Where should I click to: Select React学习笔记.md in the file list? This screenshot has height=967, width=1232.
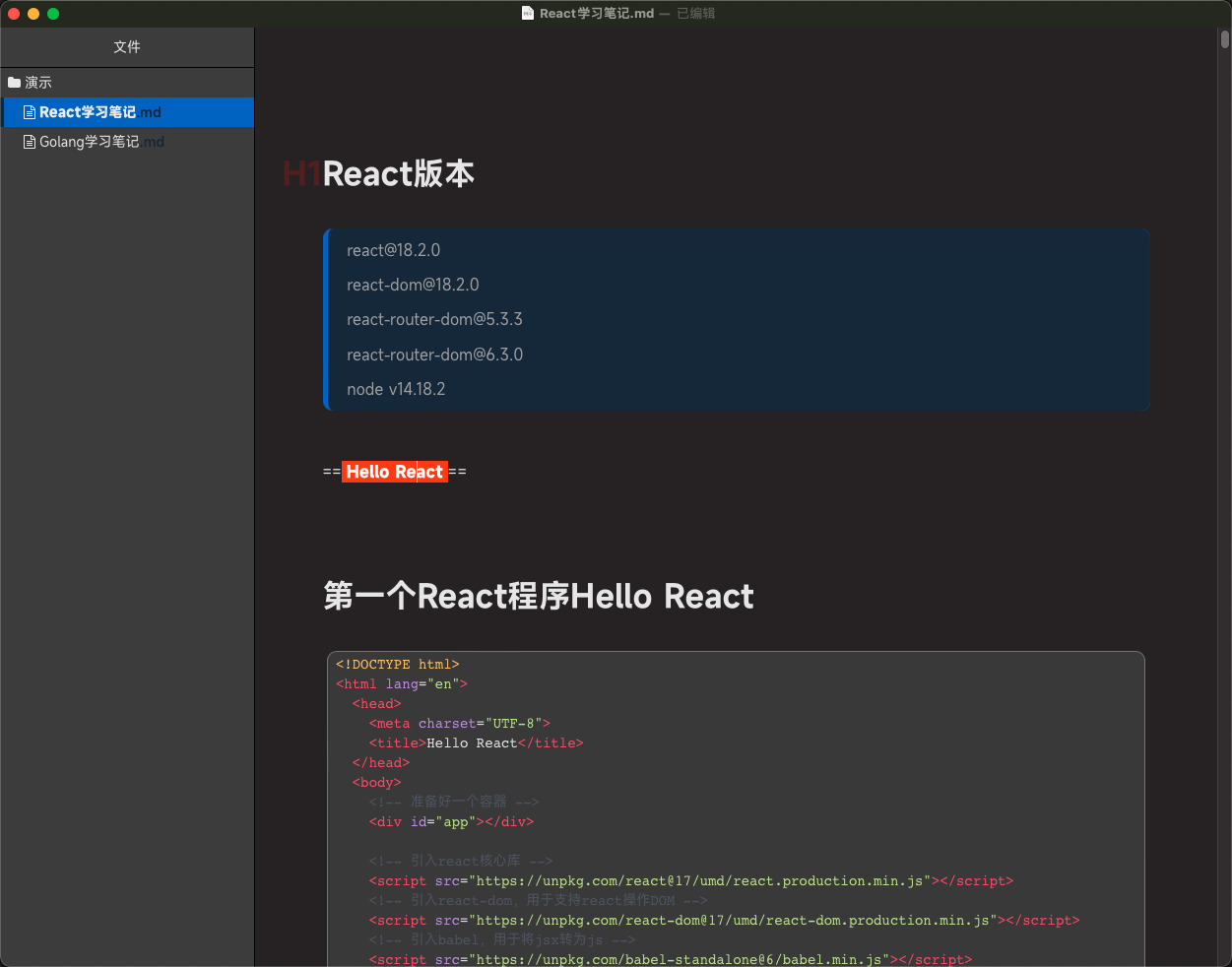(98, 112)
